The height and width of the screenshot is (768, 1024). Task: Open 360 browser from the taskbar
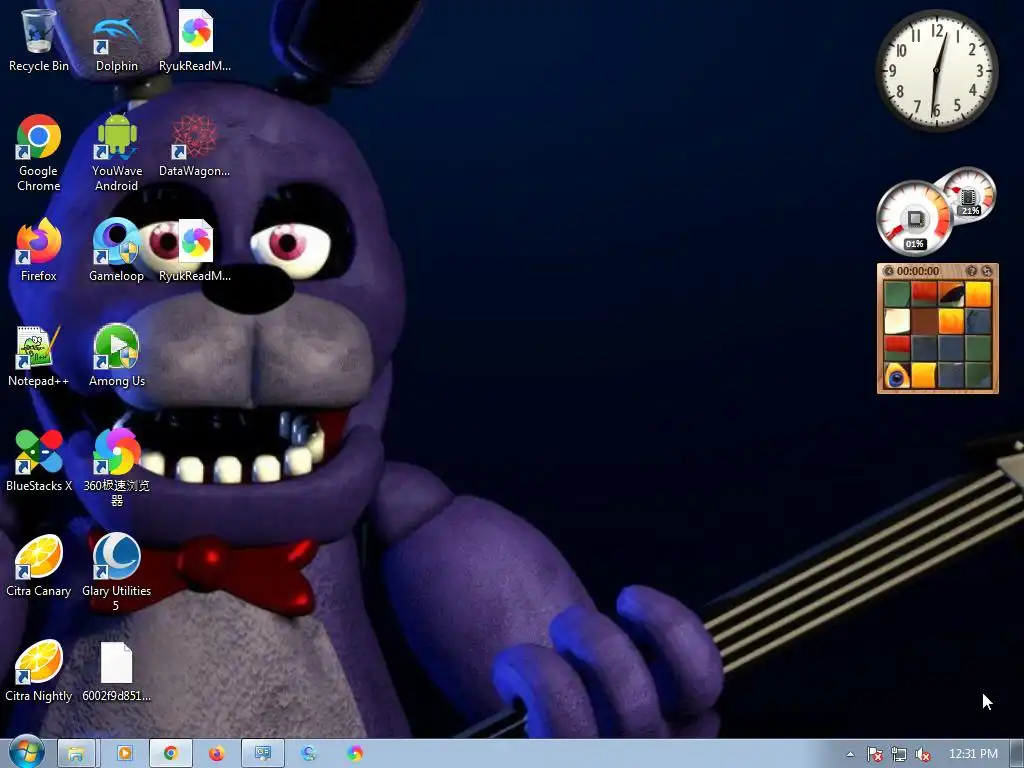355,754
